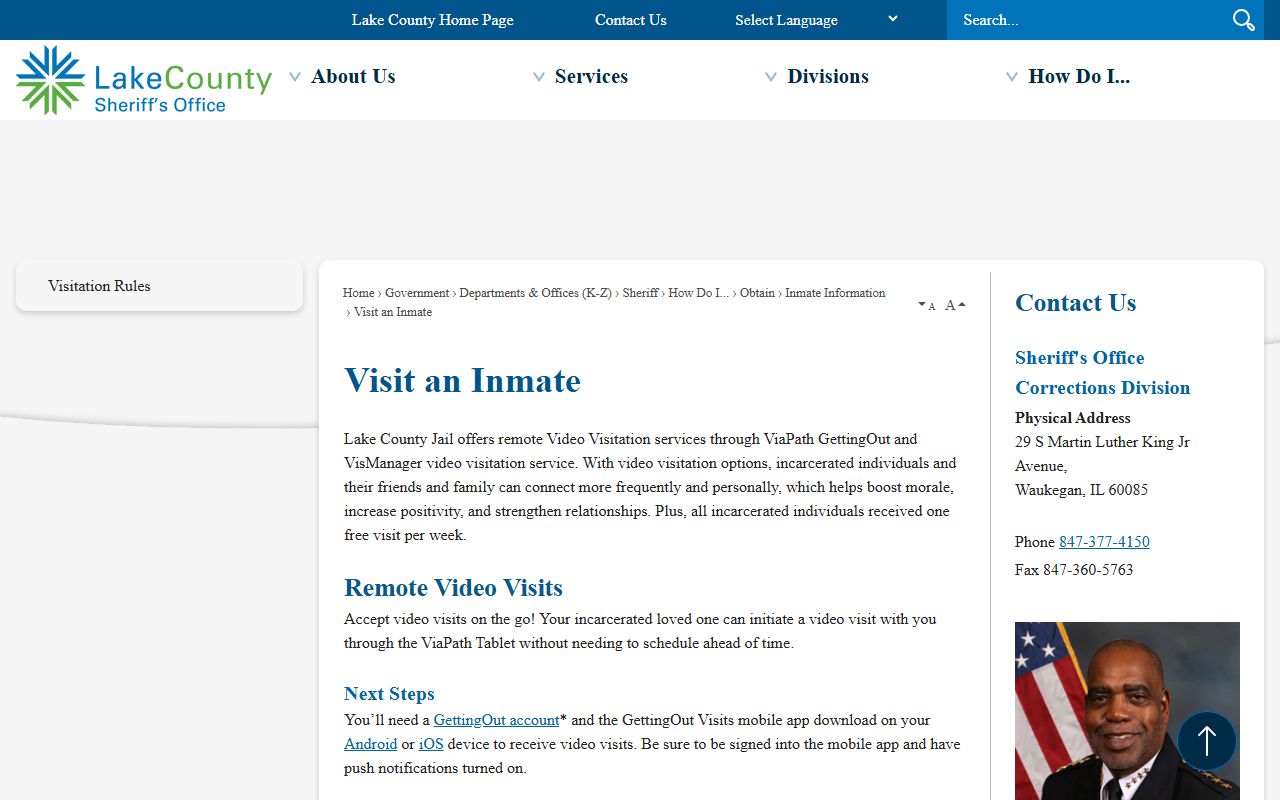Open the Android app link

tap(370, 744)
